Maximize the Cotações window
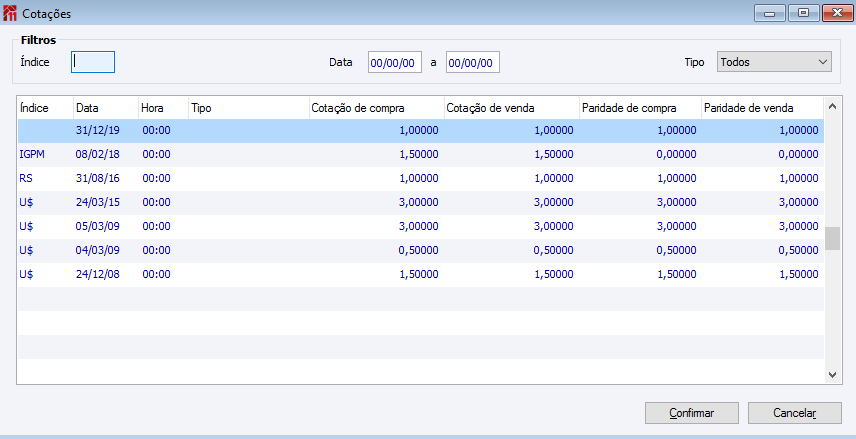 click(804, 13)
